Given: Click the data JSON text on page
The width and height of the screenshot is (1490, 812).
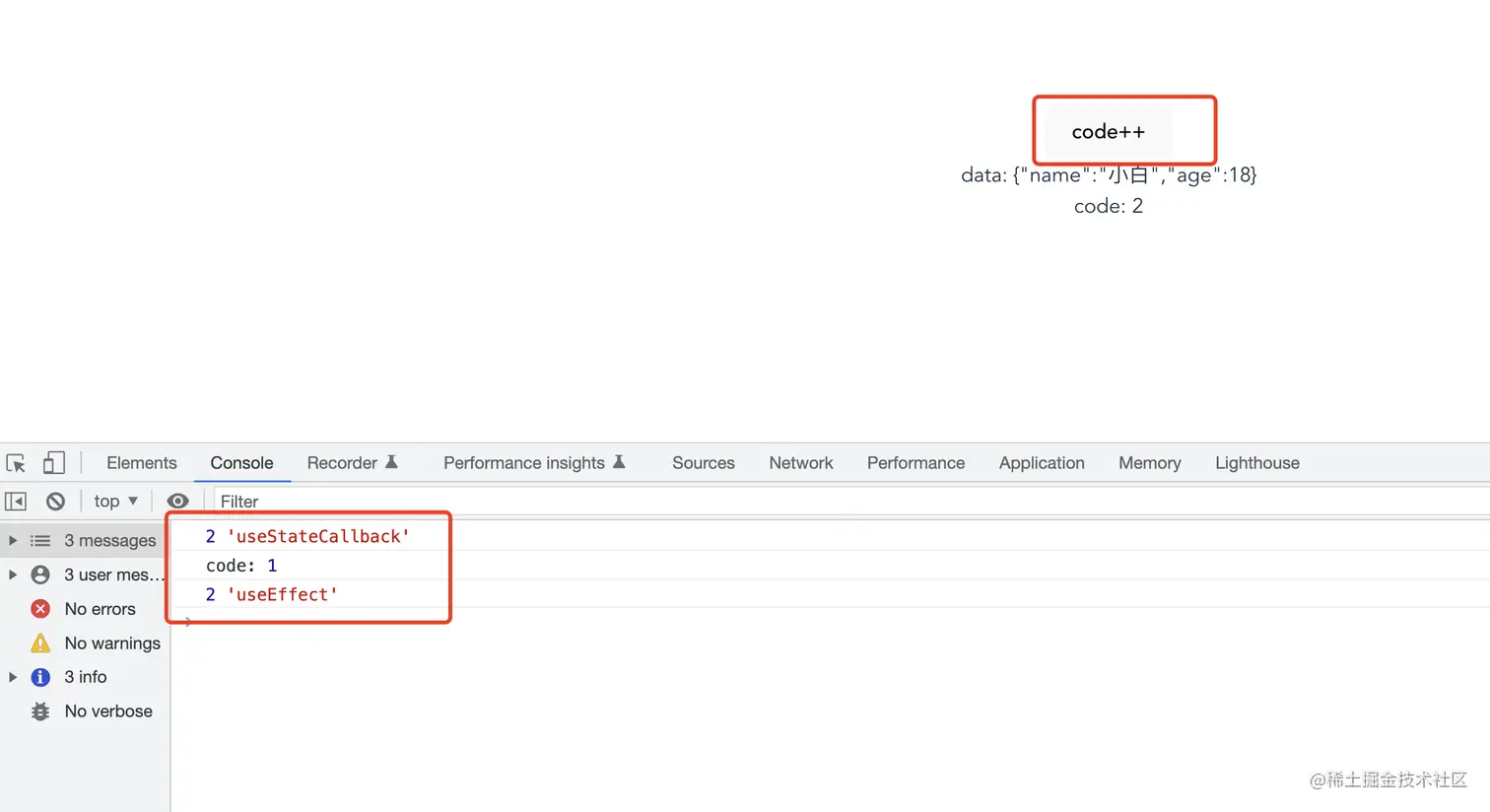Looking at the screenshot, I should [1109, 175].
